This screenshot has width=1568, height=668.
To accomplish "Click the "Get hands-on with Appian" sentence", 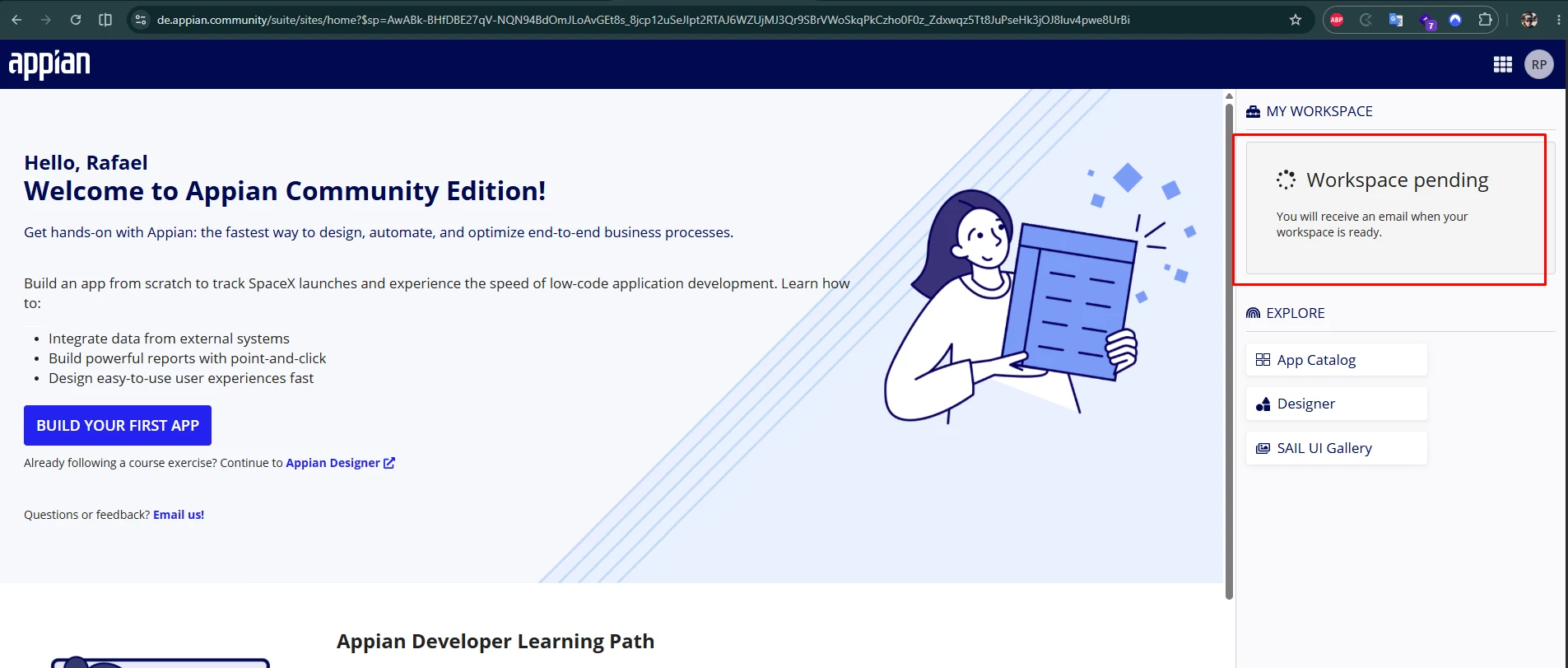I will click(x=379, y=232).
